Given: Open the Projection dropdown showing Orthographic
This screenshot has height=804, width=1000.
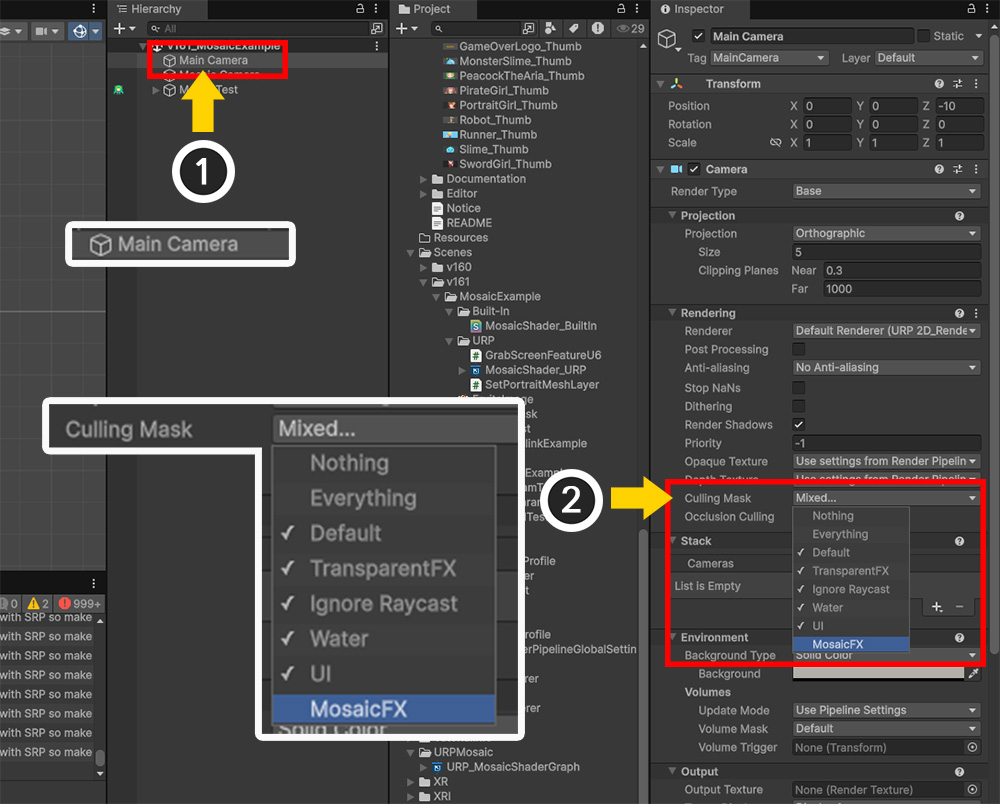Looking at the screenshot, I should coord(886,233).
